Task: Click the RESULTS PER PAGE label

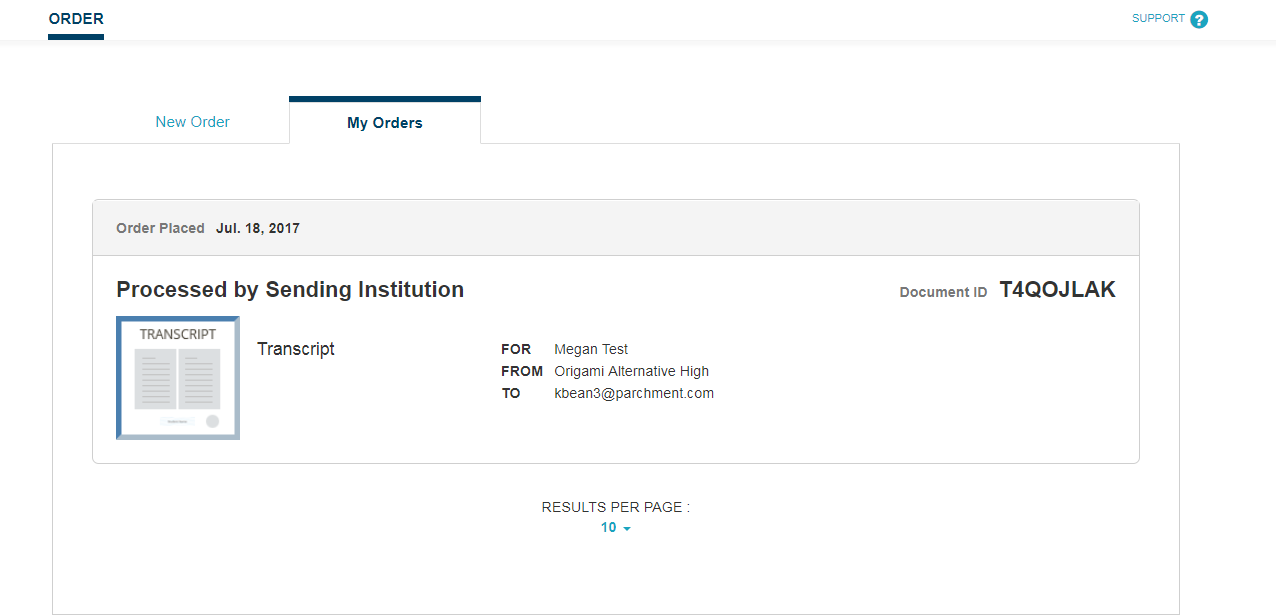Action: pos(615,507)
